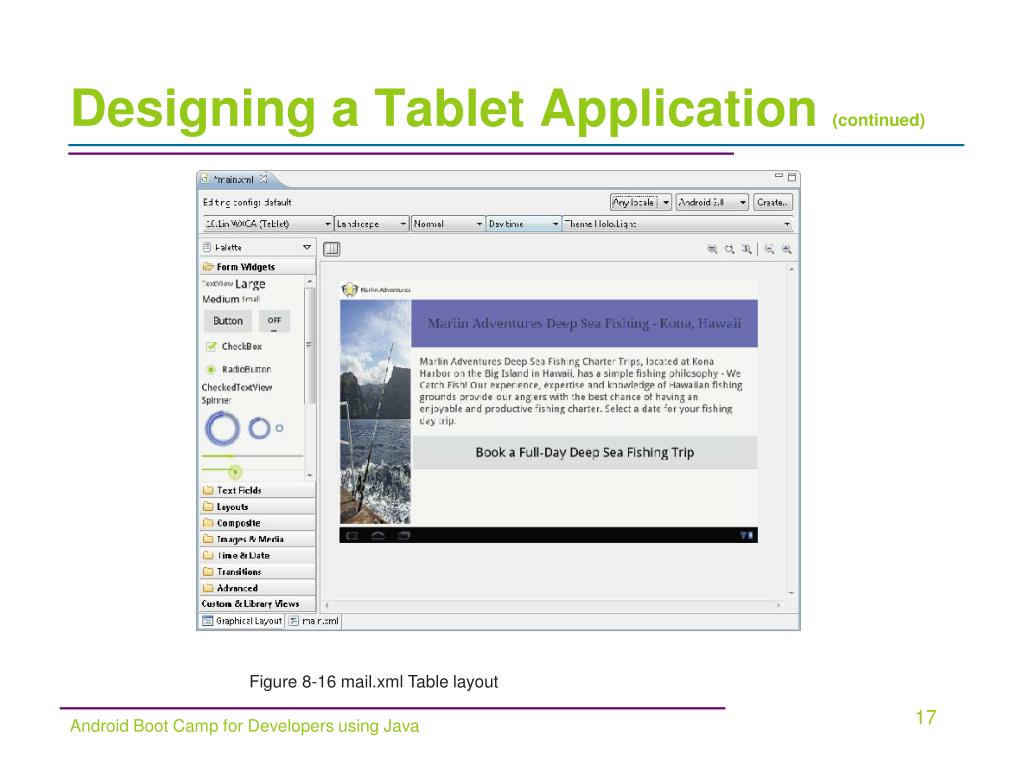Tap the back navigation icon in tablet preview
The width and height of the screenshot is (1024, 768).
click(x=350, y=535)
